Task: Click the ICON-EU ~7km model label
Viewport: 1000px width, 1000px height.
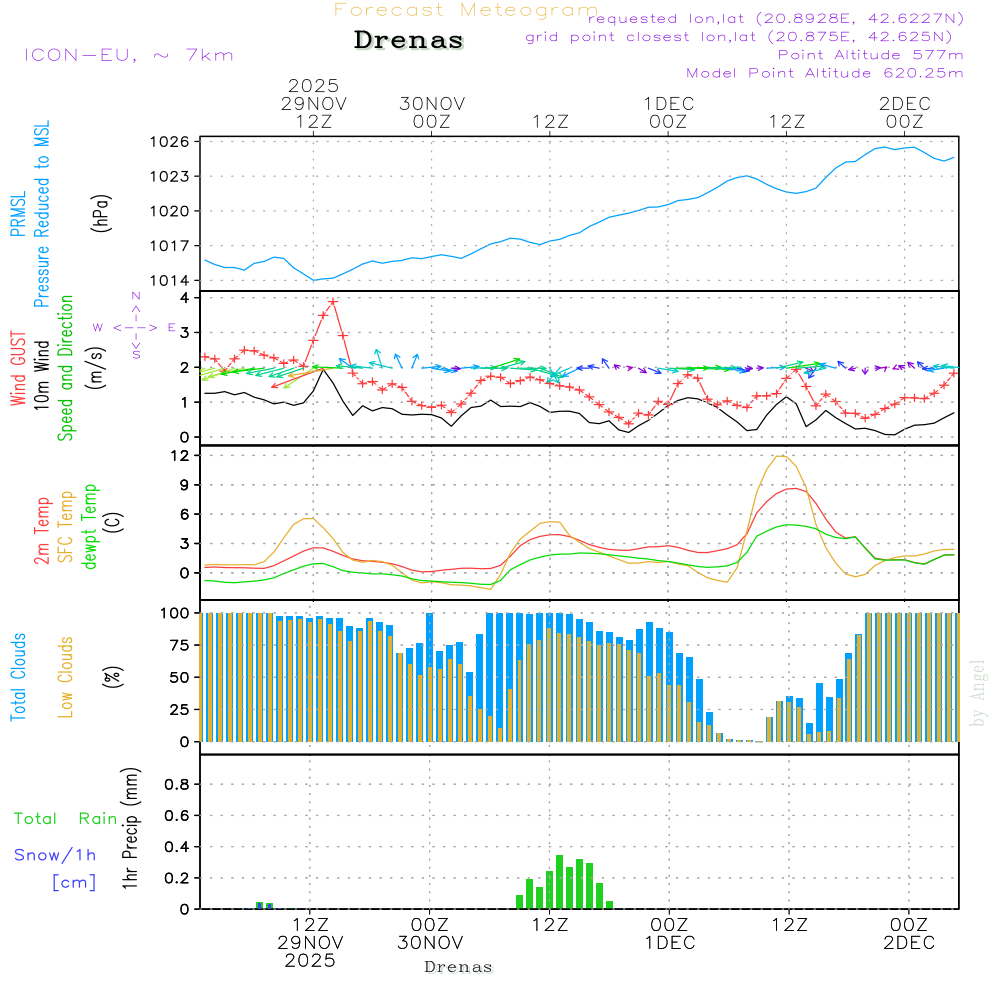Action: click(x=128, y=55)
